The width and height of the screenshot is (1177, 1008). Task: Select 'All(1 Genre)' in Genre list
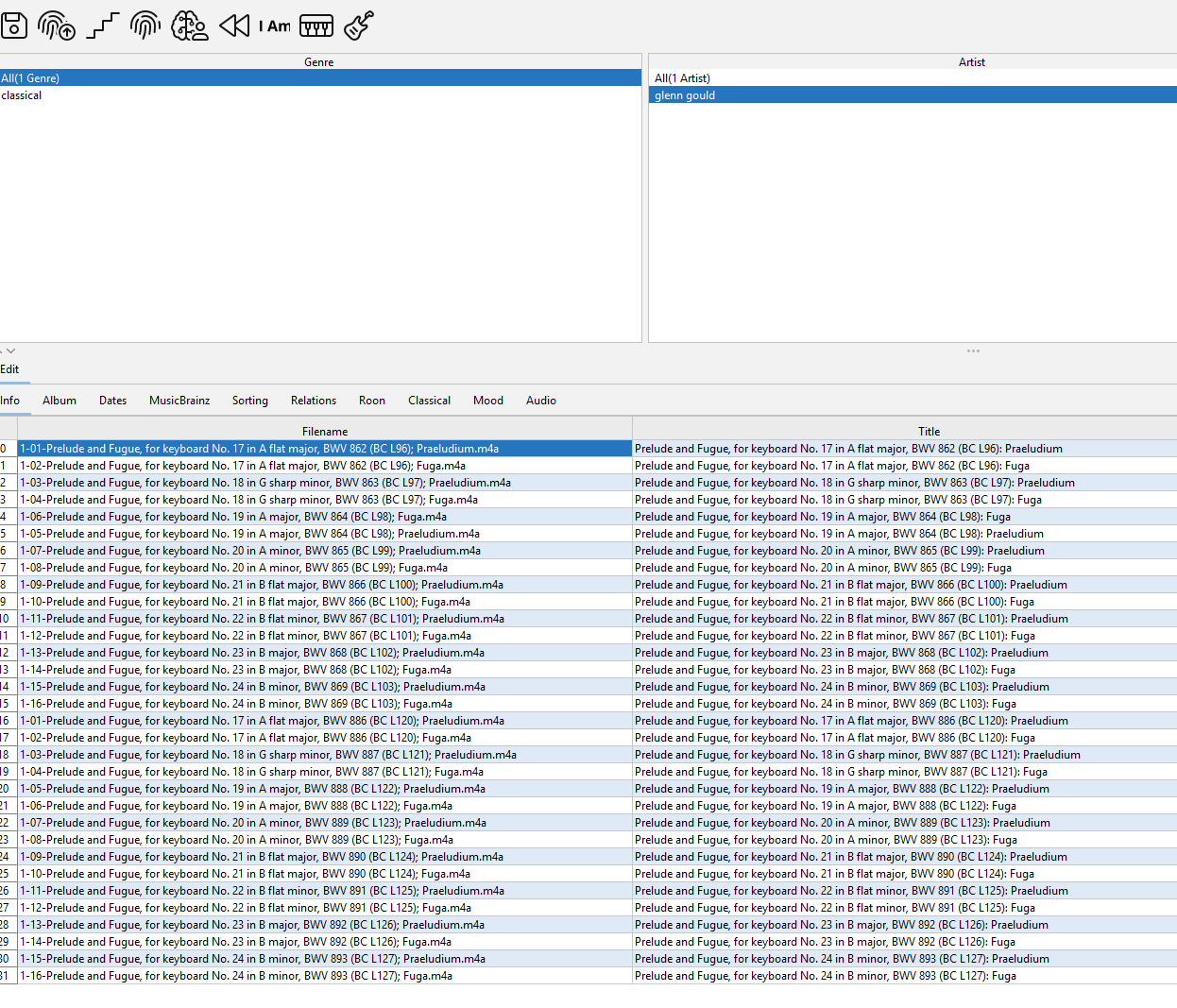point(320,78)
